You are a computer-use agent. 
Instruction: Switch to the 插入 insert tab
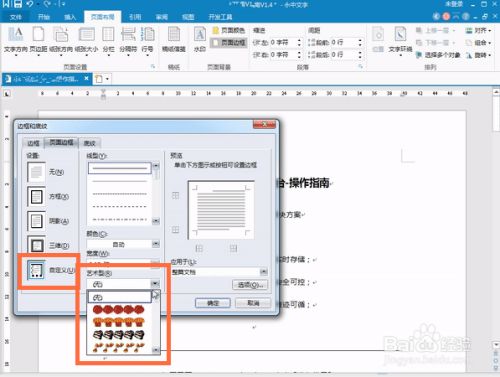tap(70, 17)
